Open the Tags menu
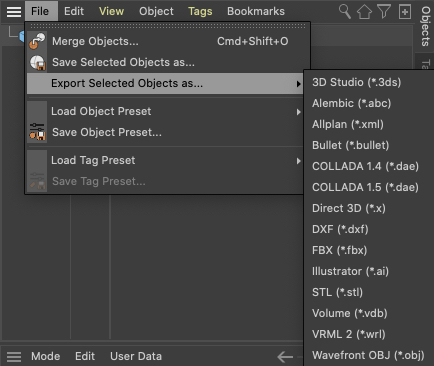The image size is (434, 366). 200,12
